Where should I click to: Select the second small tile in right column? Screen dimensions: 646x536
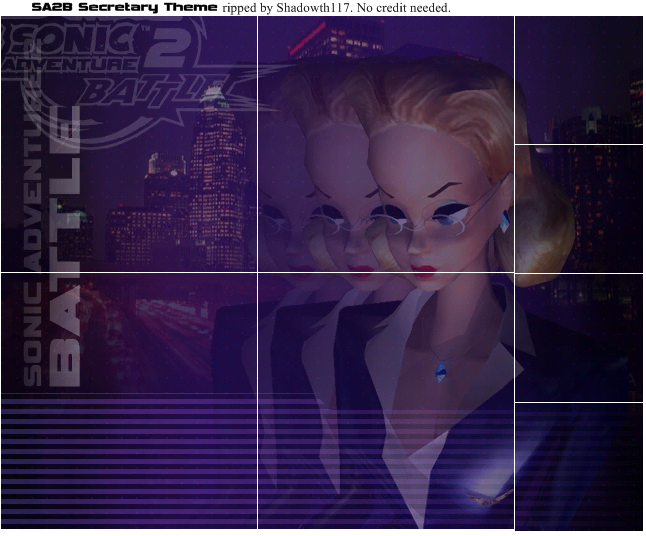[x=578, y=208]
